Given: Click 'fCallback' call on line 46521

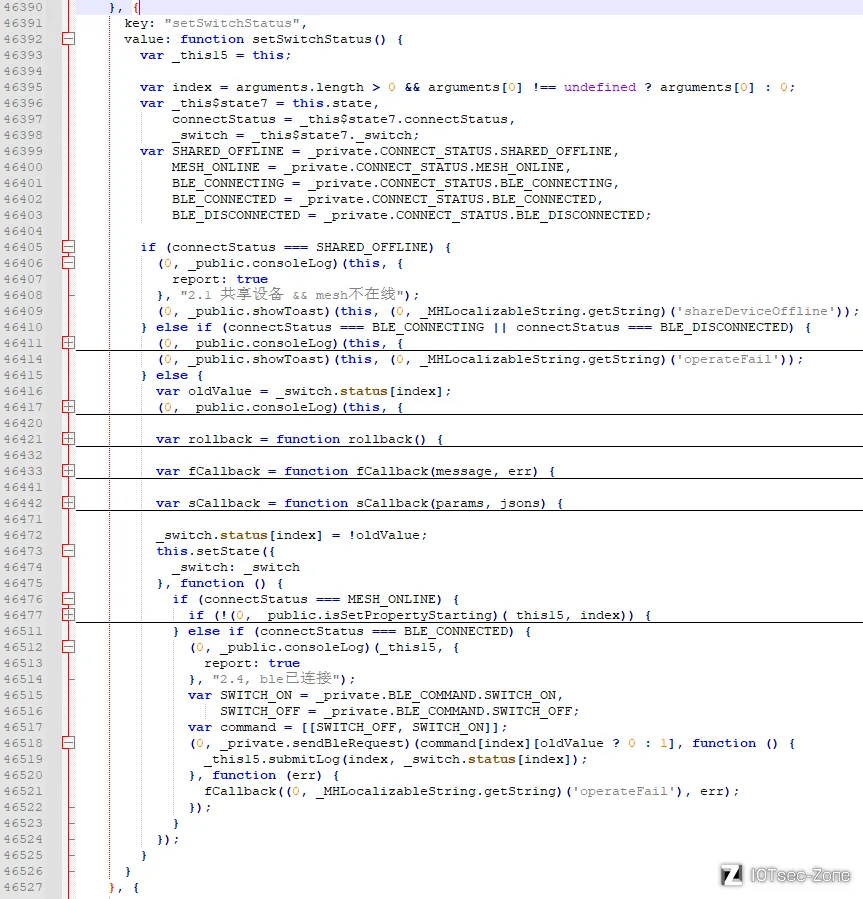Looking at the screenshot, I should click(x=240, y=791).
